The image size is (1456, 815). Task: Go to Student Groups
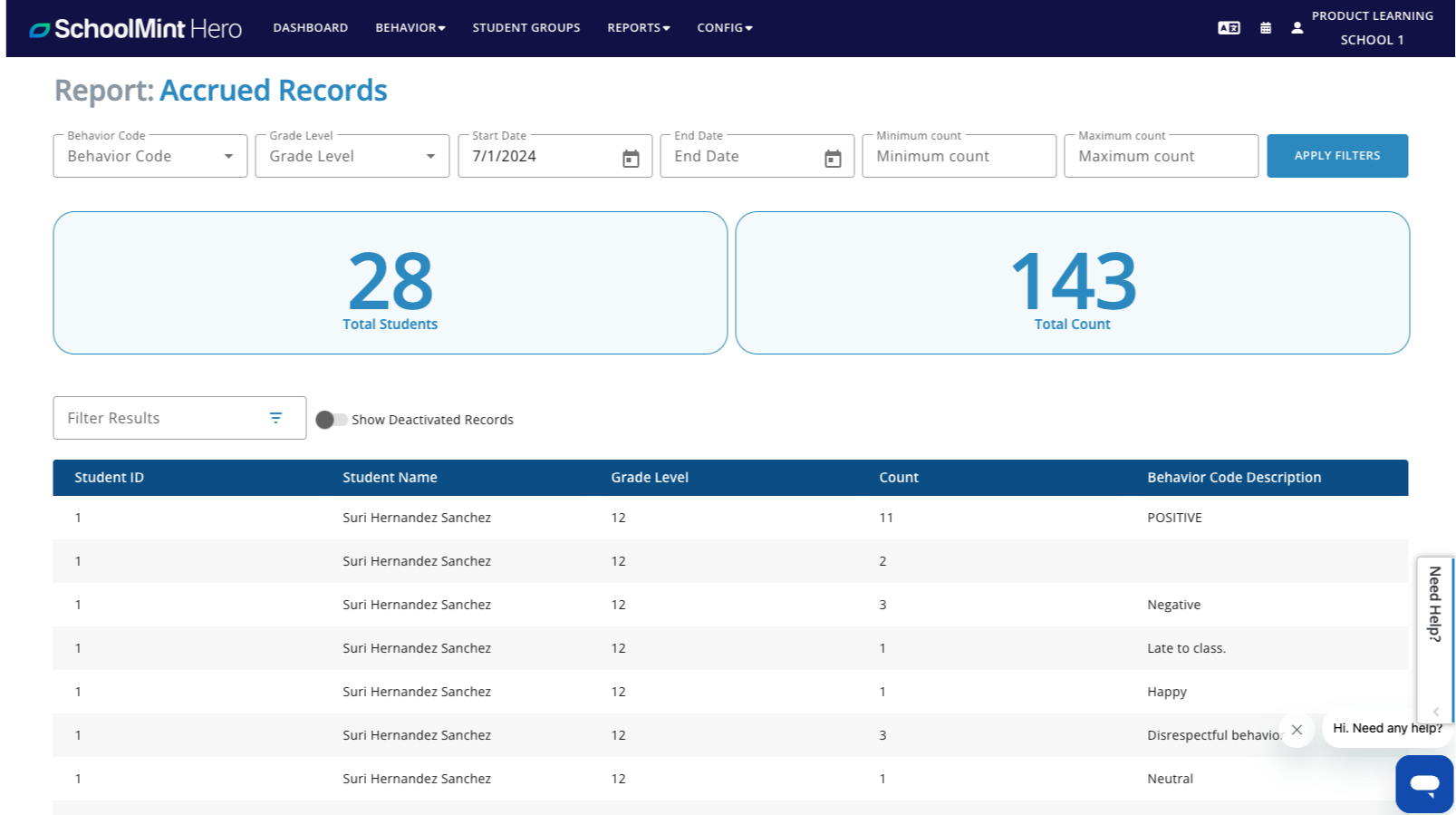point(526,28)
